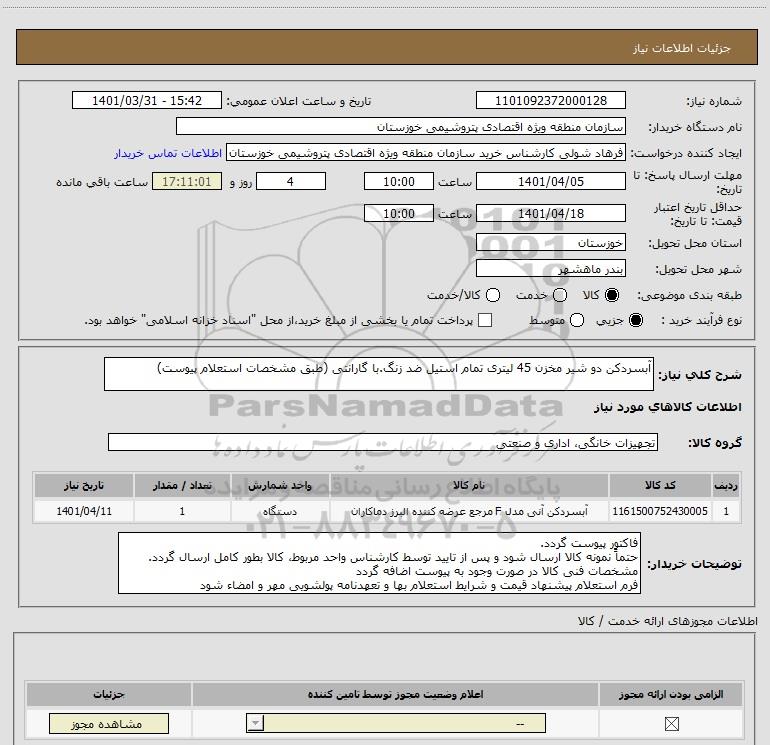Click the نام کالا column header
Viewport: 770px width, 745px height.
click(x=468, y=485)
